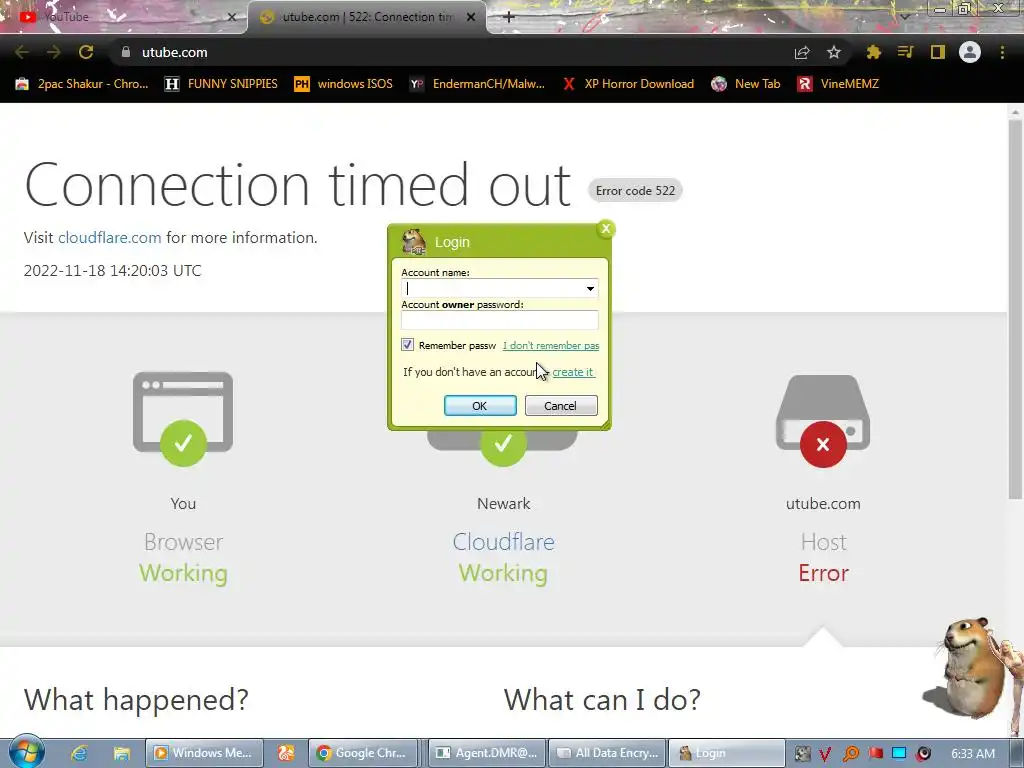Open the FUNNY SNIPPIES bookmark
The image size is (1024, 768).
point(221,84)
